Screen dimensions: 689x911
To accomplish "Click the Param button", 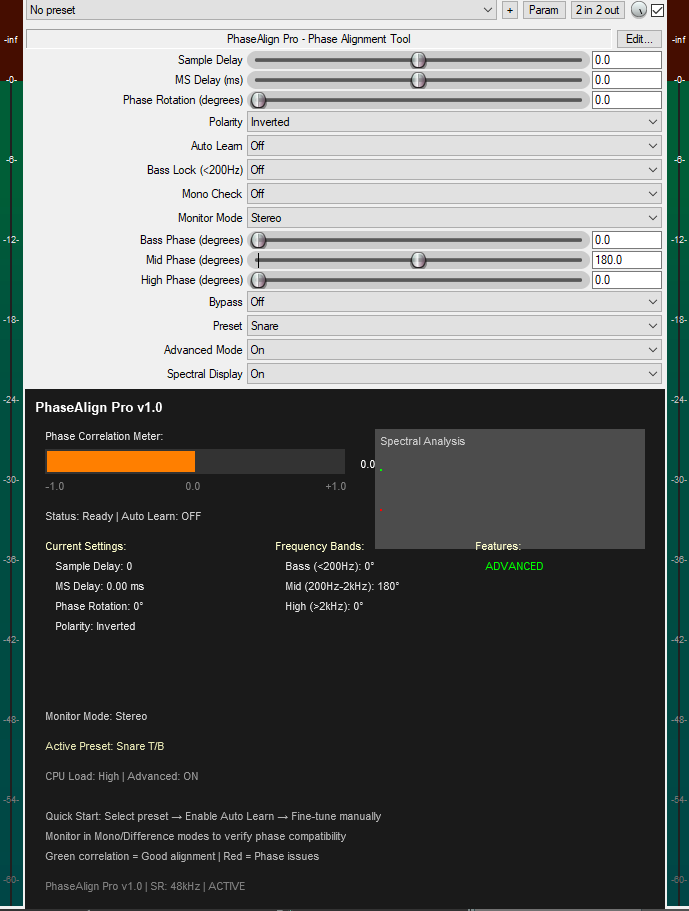I will 544,10.
